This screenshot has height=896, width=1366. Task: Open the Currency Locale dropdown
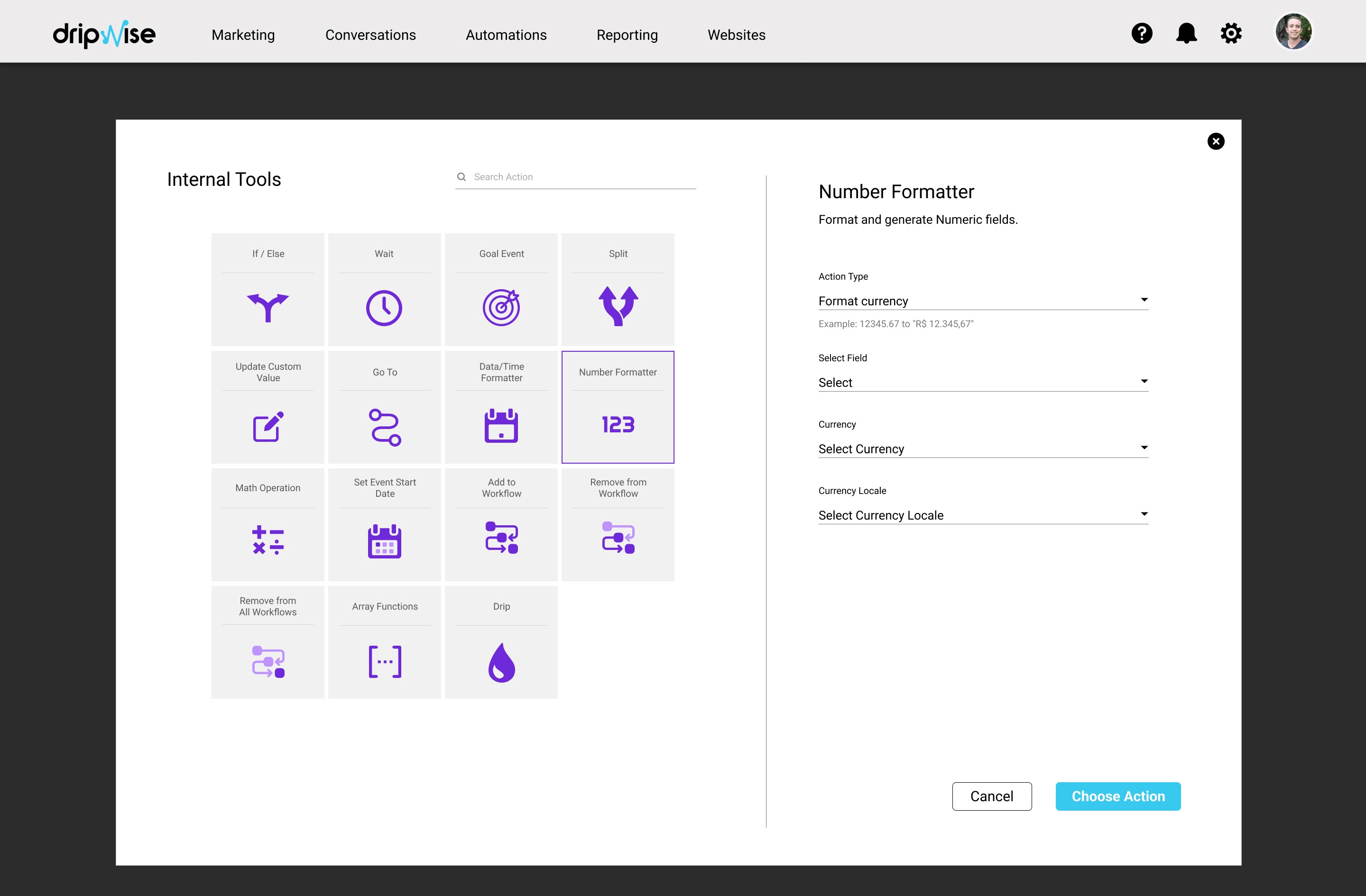click(x=983, y=515)
